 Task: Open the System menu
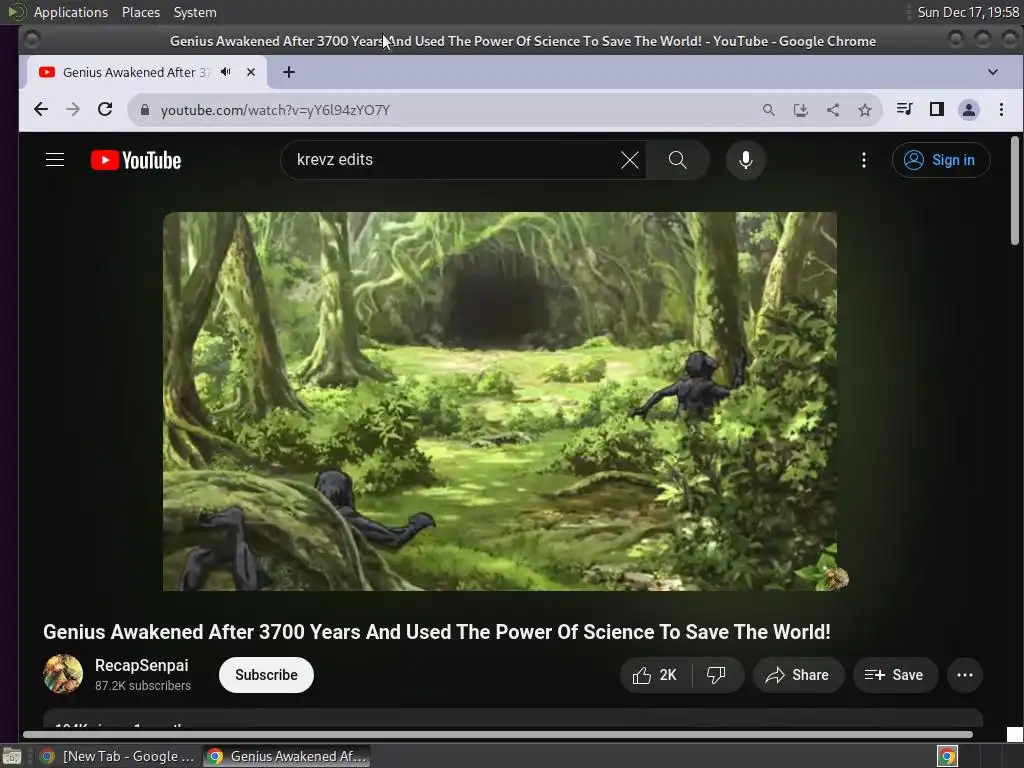[195, 12]
